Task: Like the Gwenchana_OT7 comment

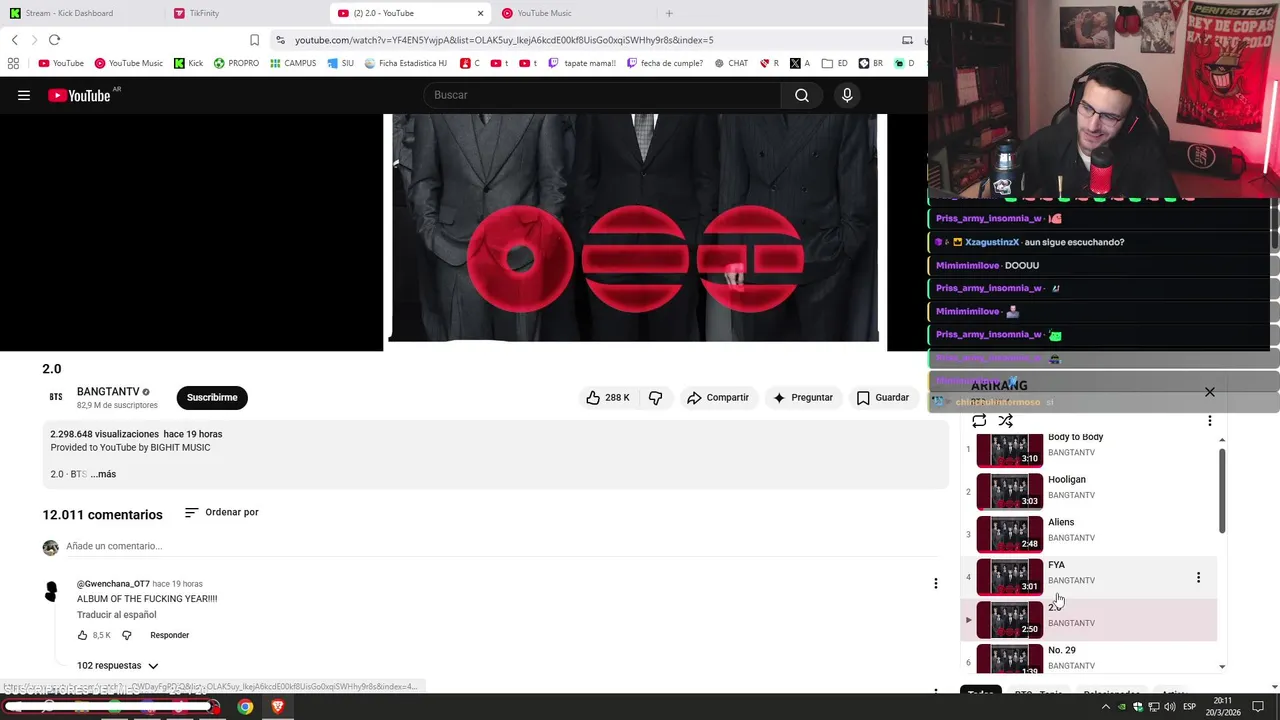Action: (x=83, y=635)
